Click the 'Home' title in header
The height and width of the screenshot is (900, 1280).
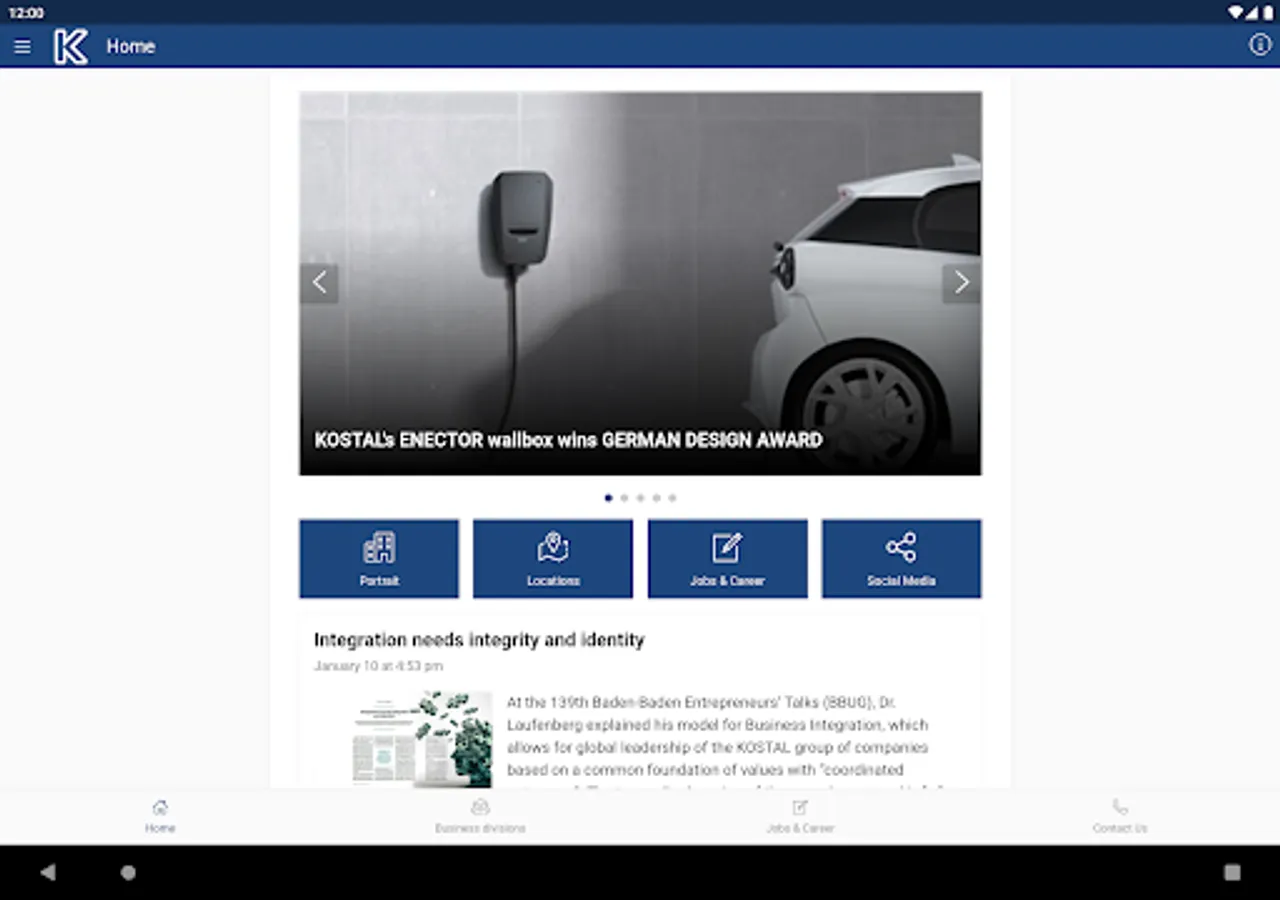(131, 47)
